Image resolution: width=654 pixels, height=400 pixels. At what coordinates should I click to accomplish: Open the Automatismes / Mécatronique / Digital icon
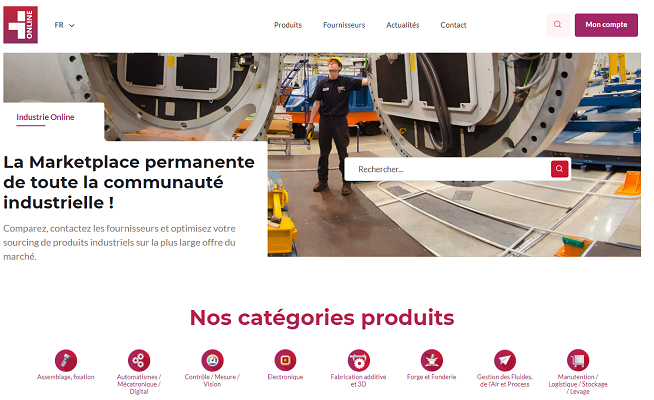[139, 360]
